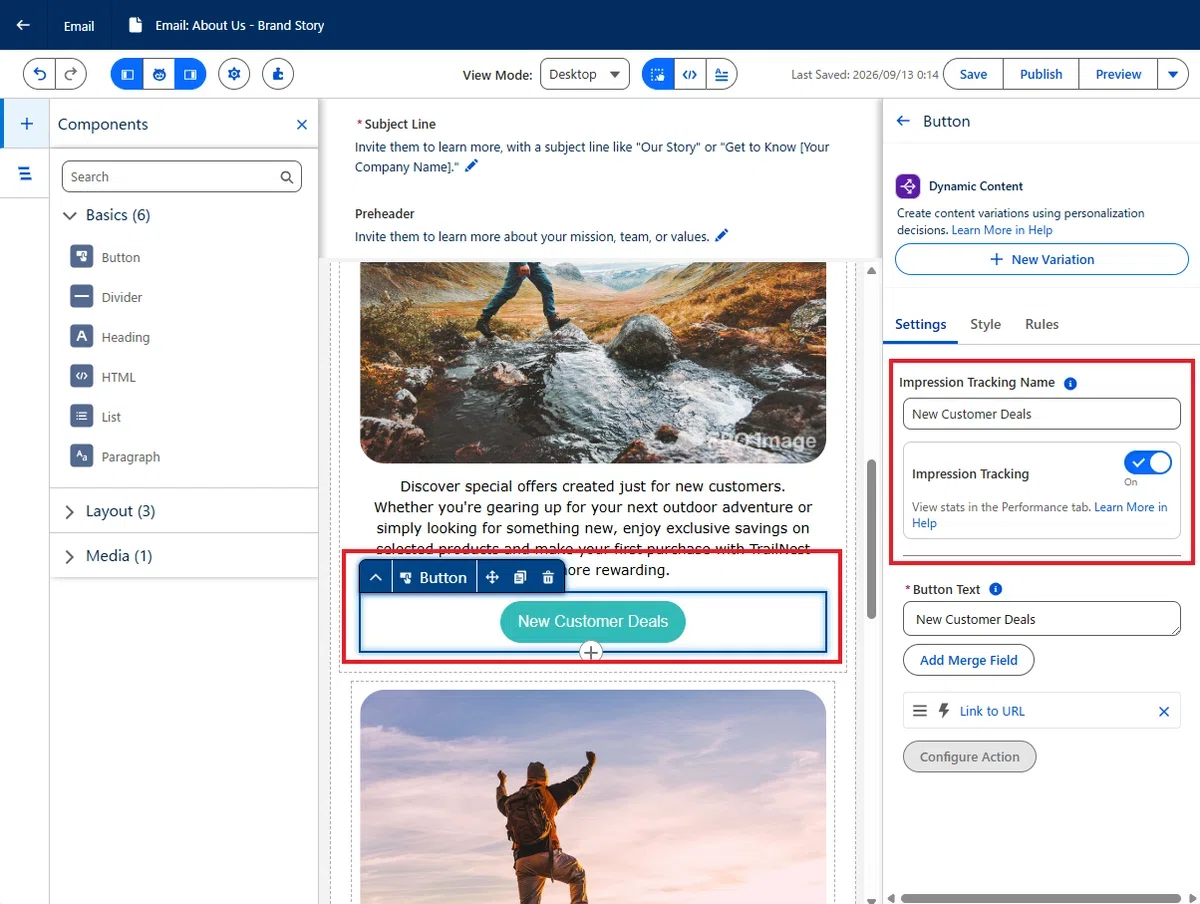The image size is (1200, 904).
Task: Open the dropdown arrow next to Preview
Action: (x=1173, y=74)
